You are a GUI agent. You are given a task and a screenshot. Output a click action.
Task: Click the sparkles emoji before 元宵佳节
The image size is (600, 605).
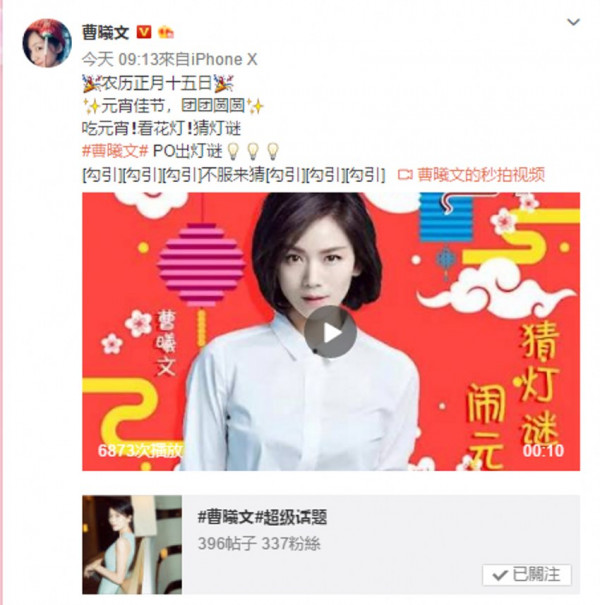point(91,106)
